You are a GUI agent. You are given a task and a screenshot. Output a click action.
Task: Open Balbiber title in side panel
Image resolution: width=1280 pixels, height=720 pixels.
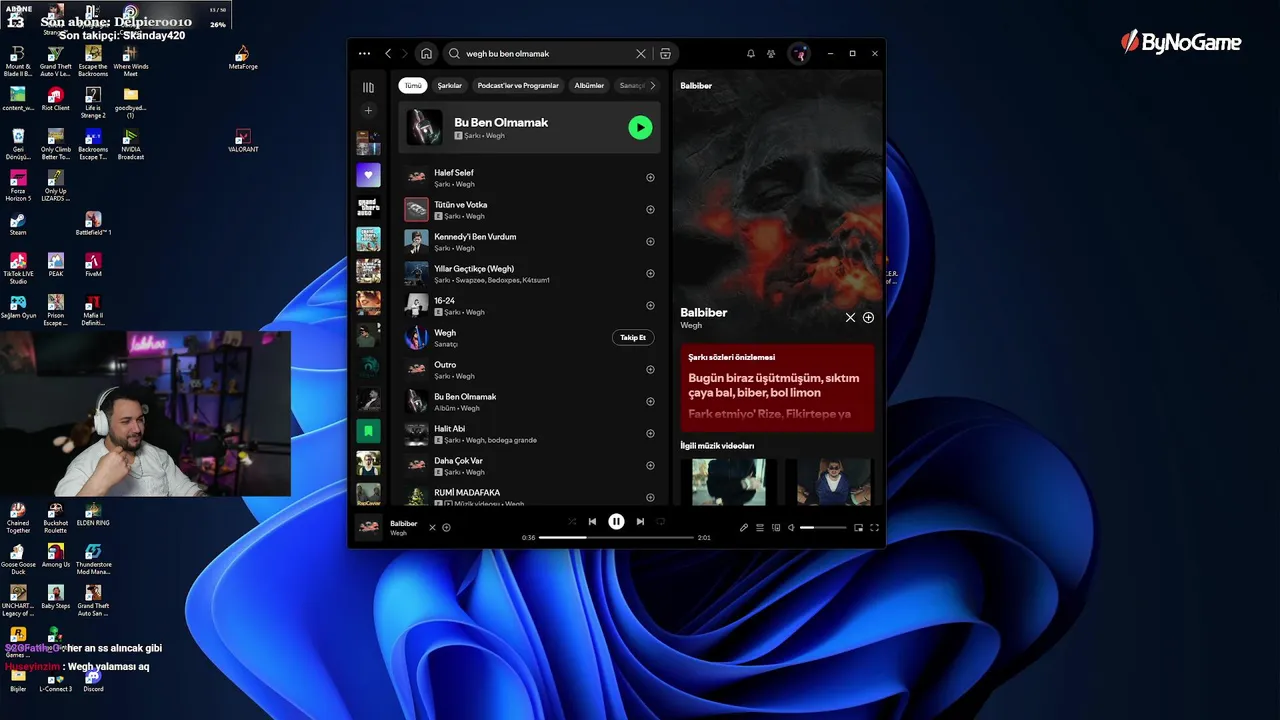coord(704,313)
